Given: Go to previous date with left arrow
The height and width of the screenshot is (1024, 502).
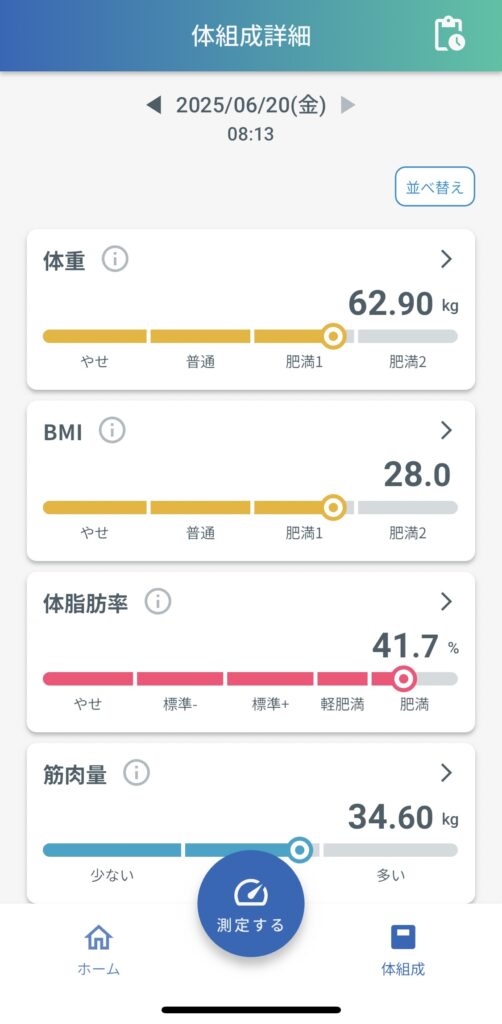Looking at the screenshot, I should pos(154,105).
